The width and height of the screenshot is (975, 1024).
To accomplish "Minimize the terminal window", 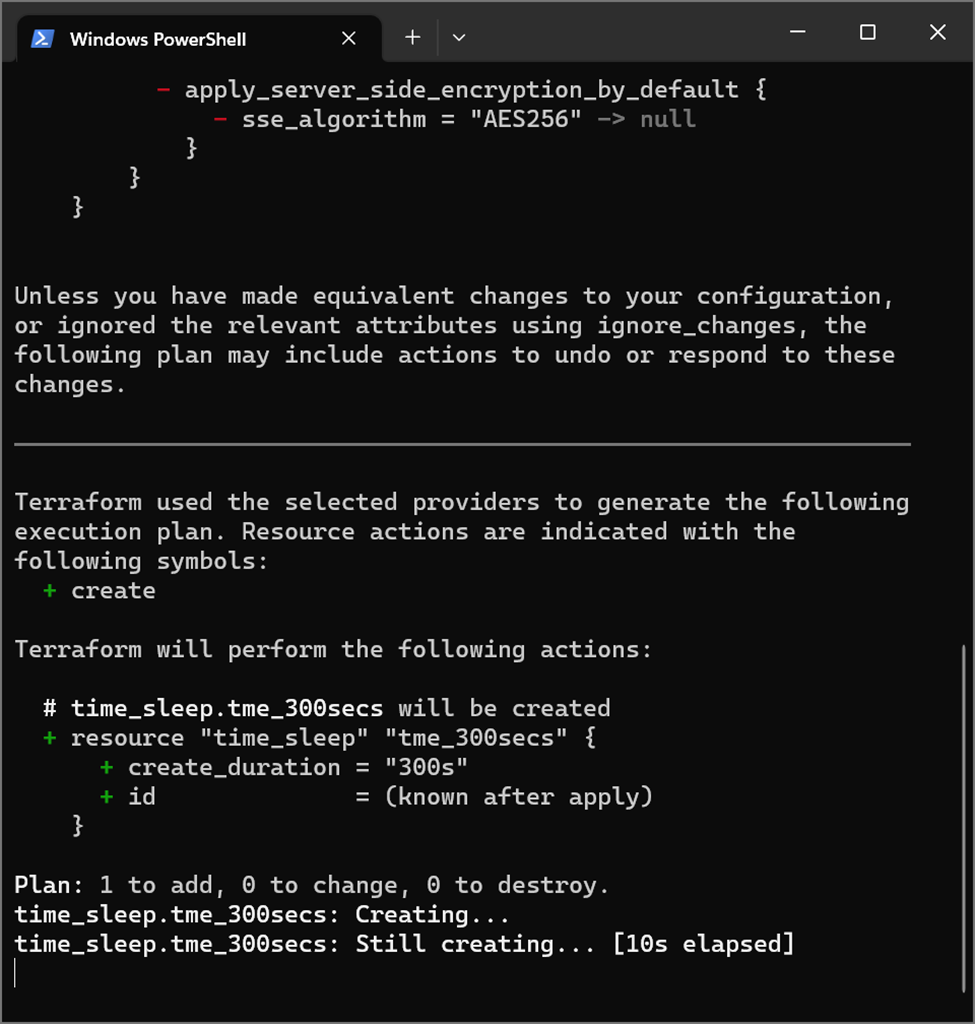I will (x=797, y=32).
